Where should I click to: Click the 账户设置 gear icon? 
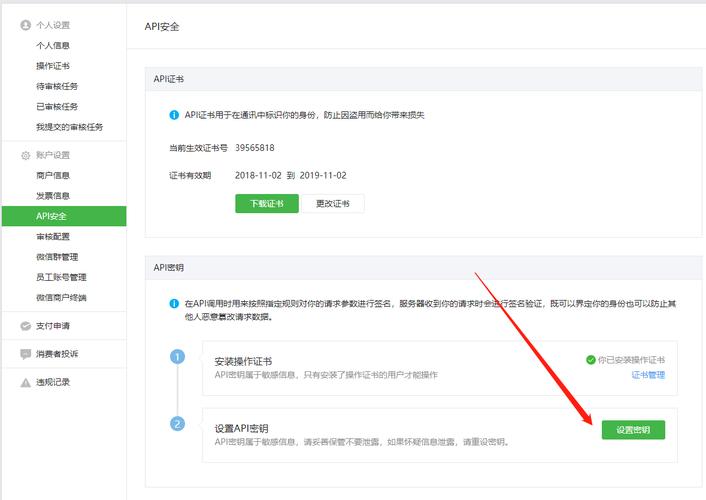26,155
